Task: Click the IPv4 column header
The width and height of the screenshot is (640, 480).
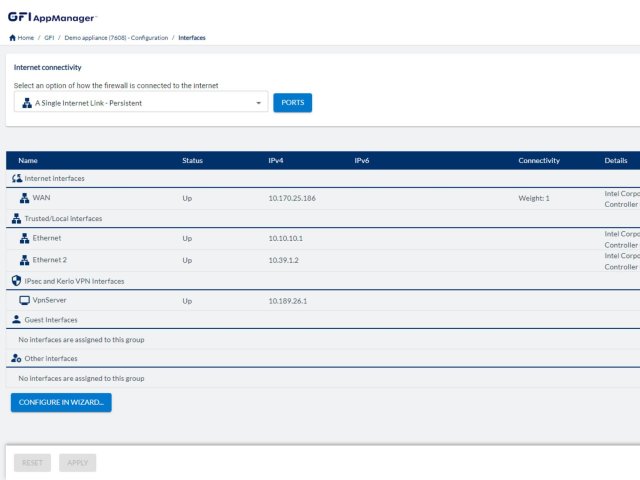Action: point(276,160)
